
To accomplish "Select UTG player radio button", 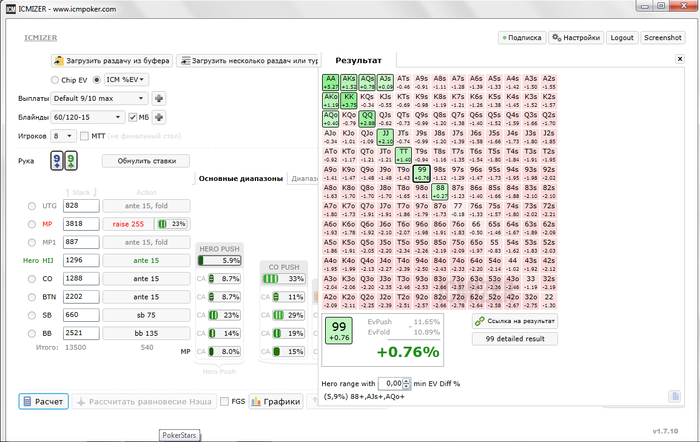I will click(32, 206).
